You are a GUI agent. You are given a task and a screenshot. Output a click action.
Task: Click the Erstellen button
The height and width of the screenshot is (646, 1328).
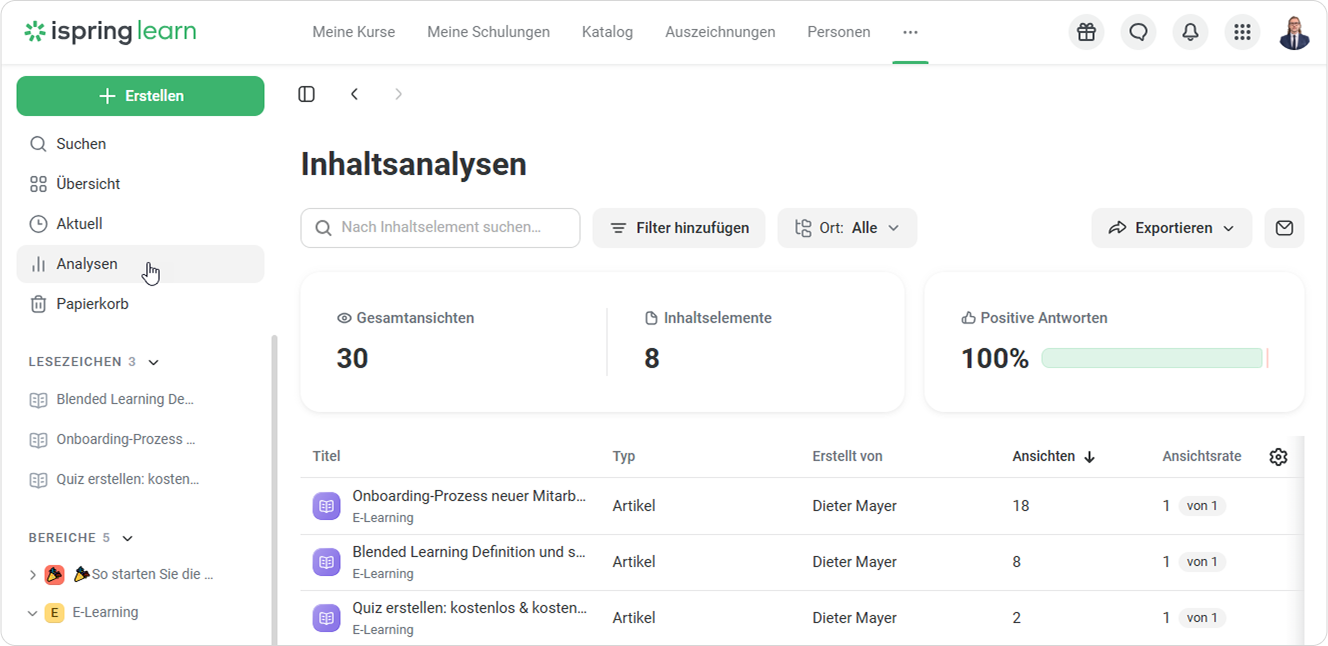[x=140, y=96]
